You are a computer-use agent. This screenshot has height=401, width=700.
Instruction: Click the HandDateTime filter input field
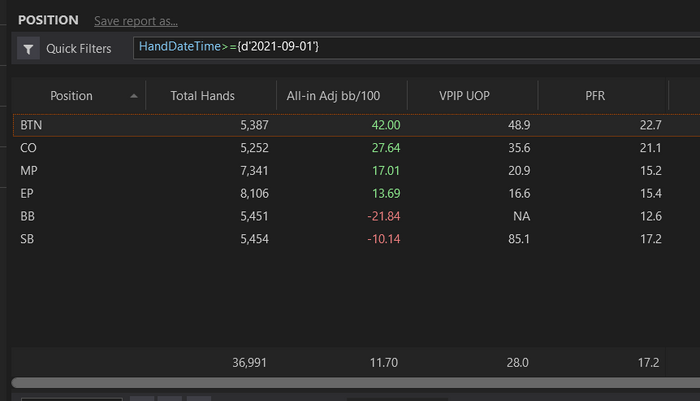pyautogui.click(x=416, y=48)
